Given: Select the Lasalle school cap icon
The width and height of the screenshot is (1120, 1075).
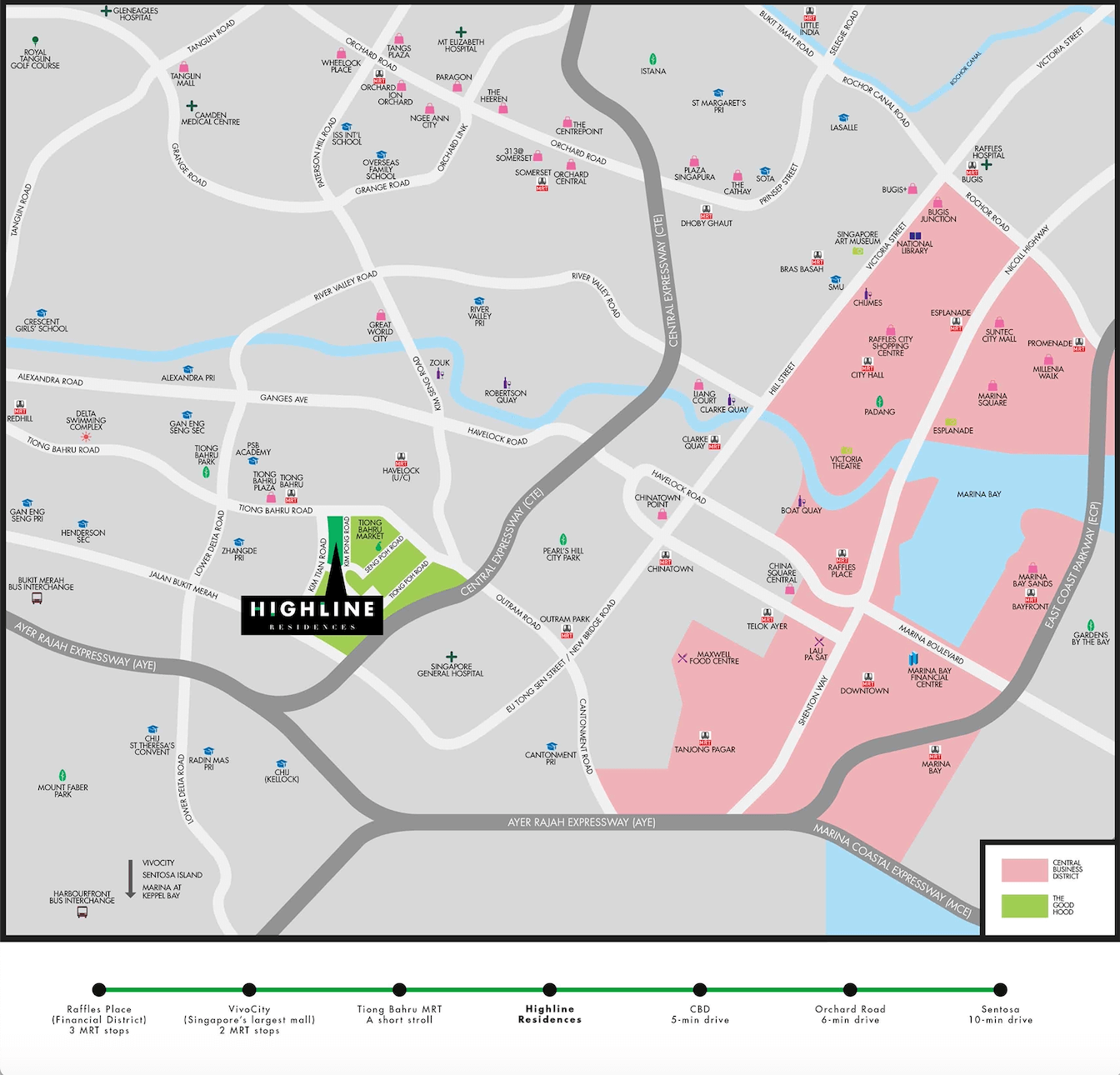Looking at the screenshot, I should click(843, 117).
